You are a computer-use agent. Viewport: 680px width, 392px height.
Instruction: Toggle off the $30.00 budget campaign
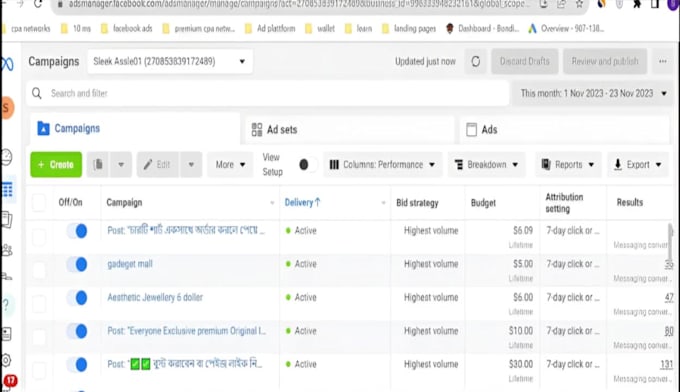click(x=77, y=364)
